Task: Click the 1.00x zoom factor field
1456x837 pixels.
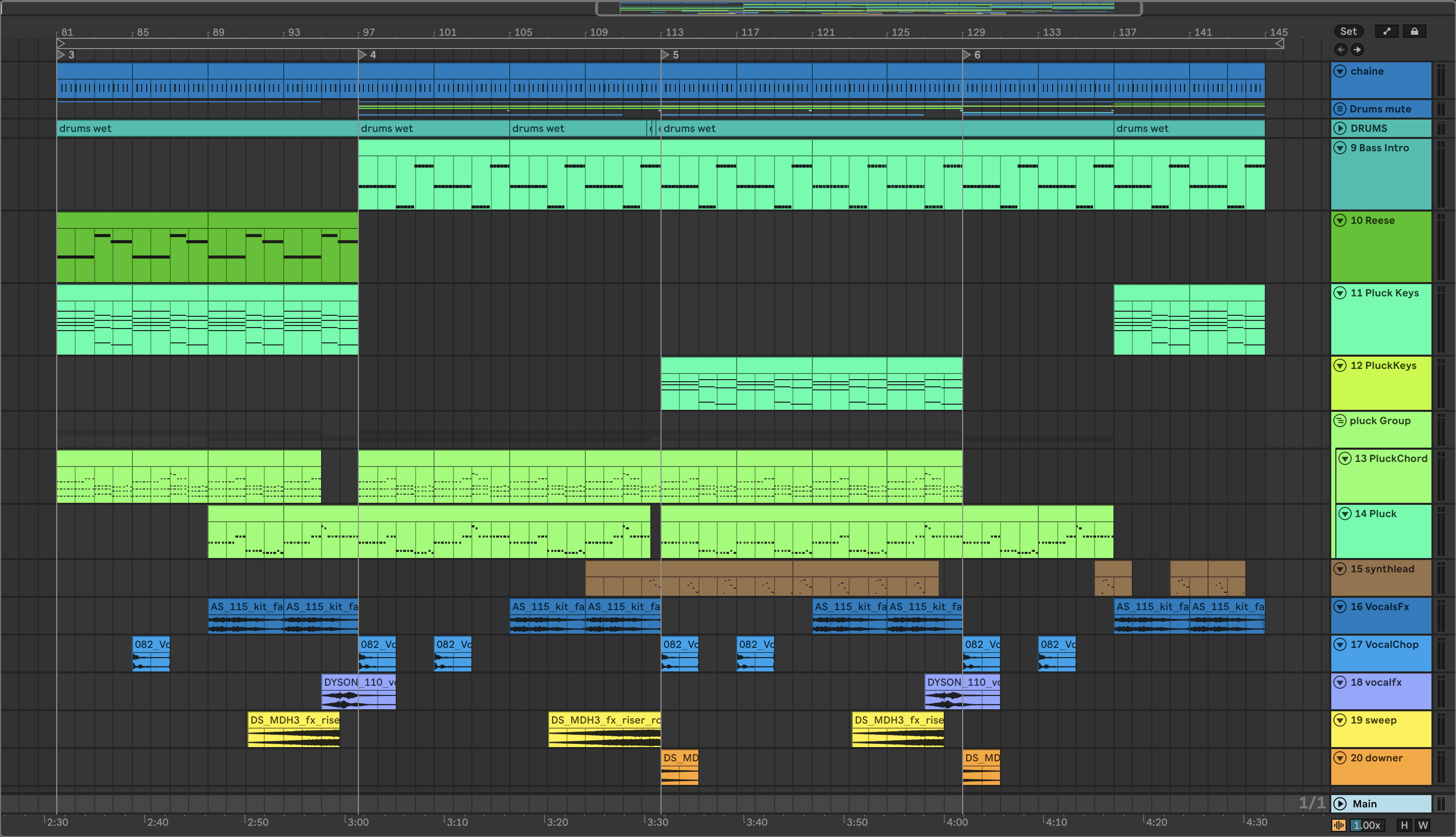Action: [x=1367, y=825]
